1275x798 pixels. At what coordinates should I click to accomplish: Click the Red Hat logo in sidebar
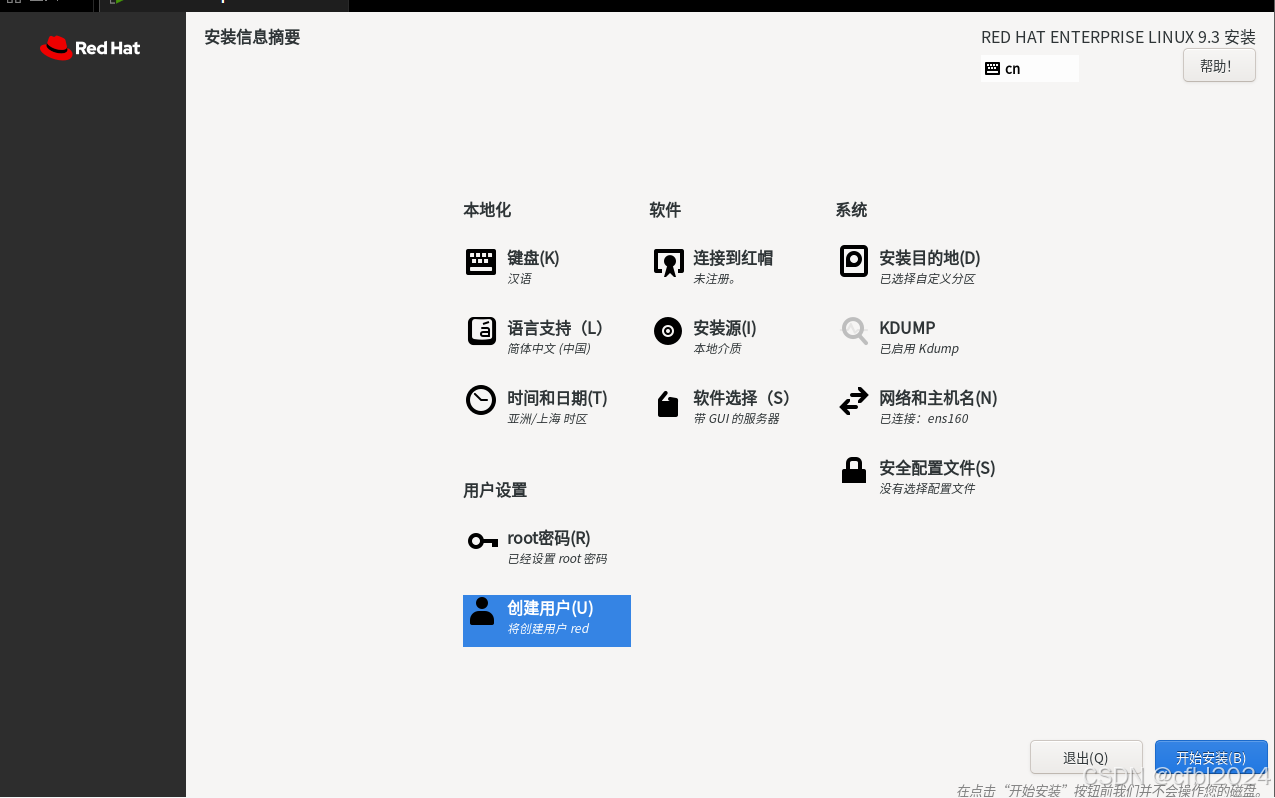click(x=89, y=47)
